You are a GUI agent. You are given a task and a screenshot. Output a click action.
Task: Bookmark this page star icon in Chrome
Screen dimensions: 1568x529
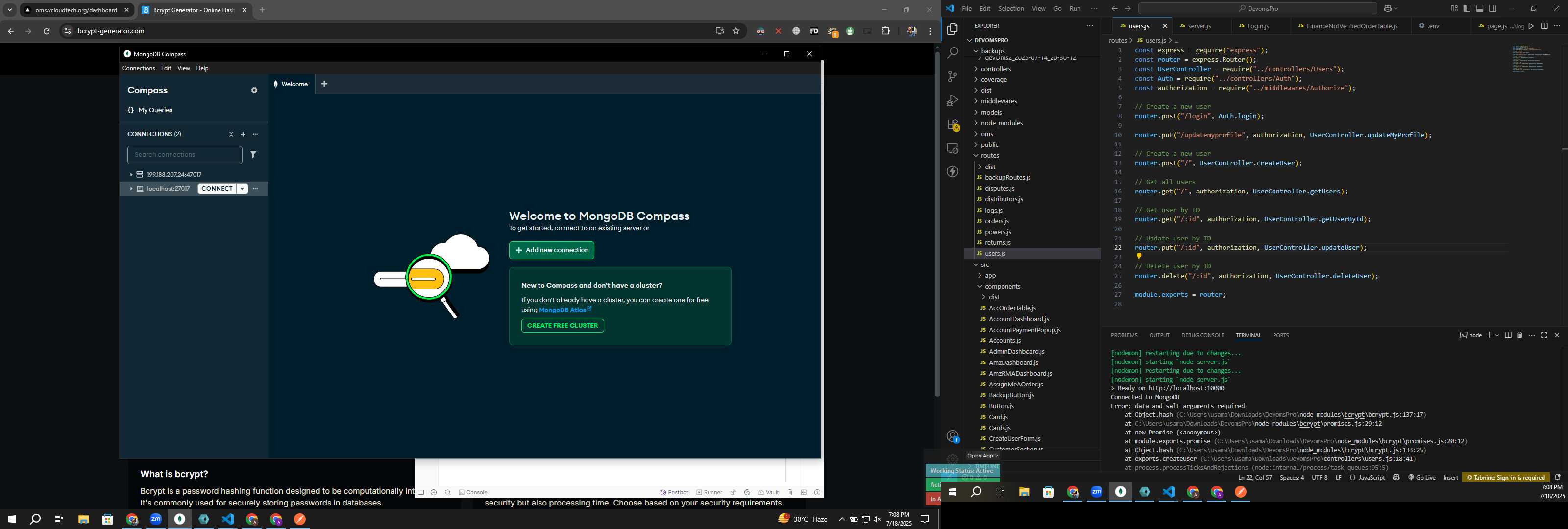click(736, 31)
